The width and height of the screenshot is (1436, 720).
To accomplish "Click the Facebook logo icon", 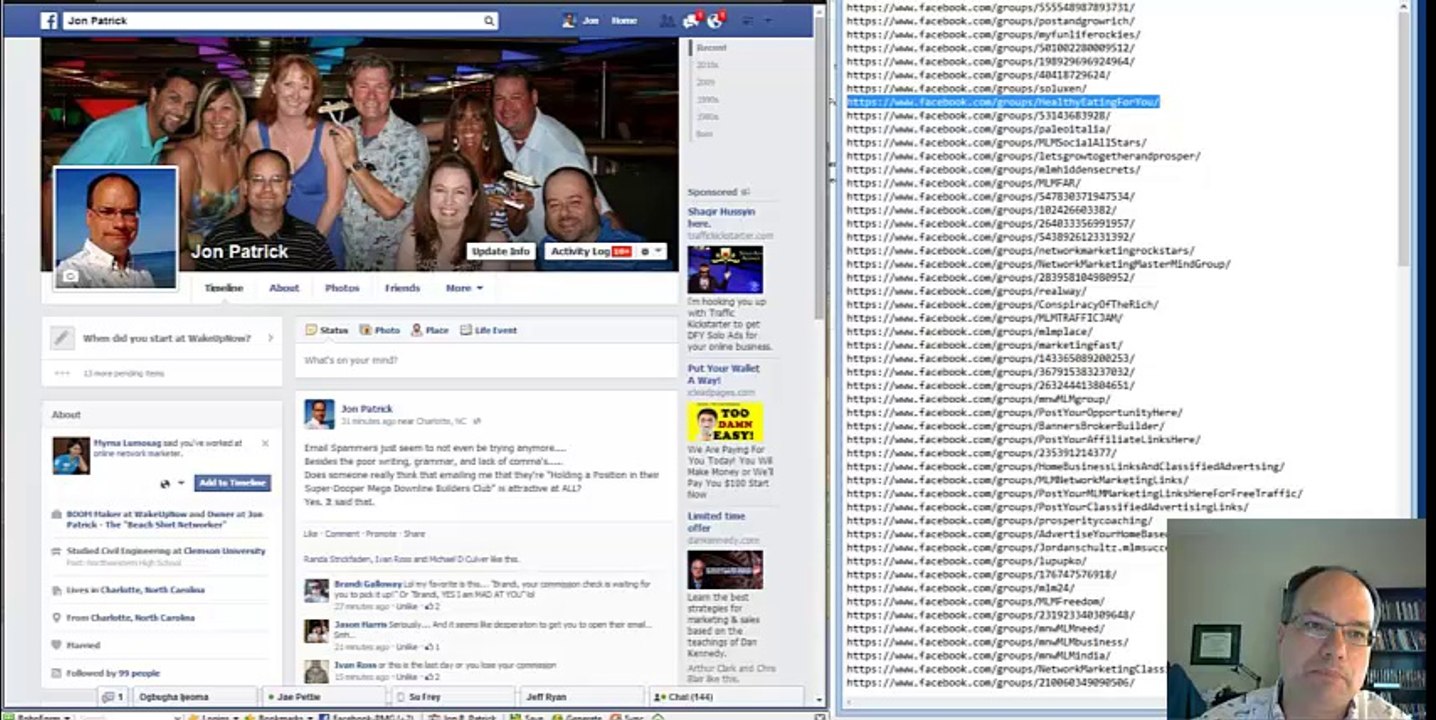I will (49, 20).
